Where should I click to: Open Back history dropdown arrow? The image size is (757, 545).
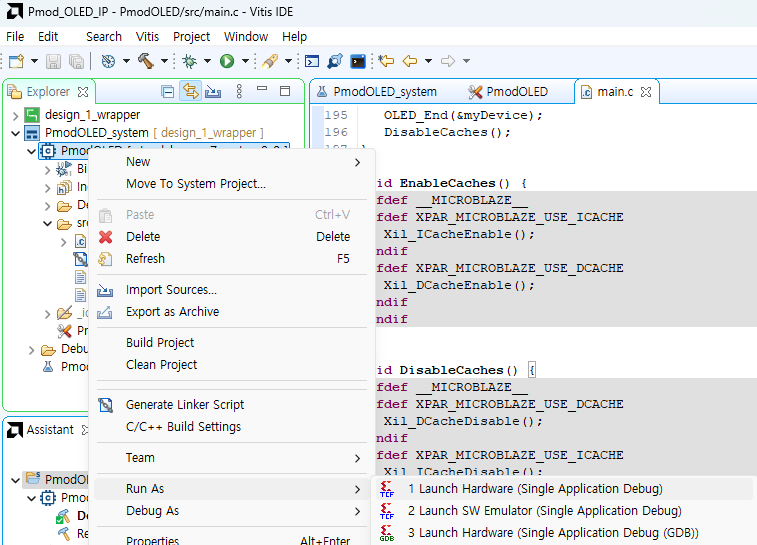click(x=428, y=61)
